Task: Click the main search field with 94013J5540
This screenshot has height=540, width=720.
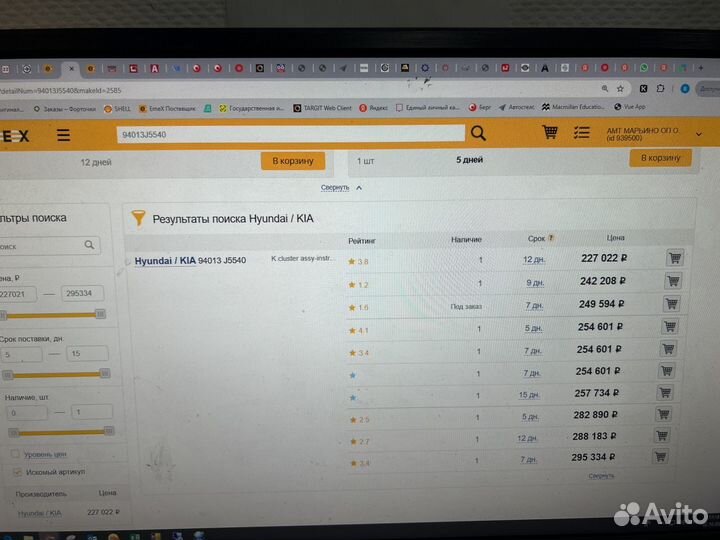Action: tap(291, 134)
